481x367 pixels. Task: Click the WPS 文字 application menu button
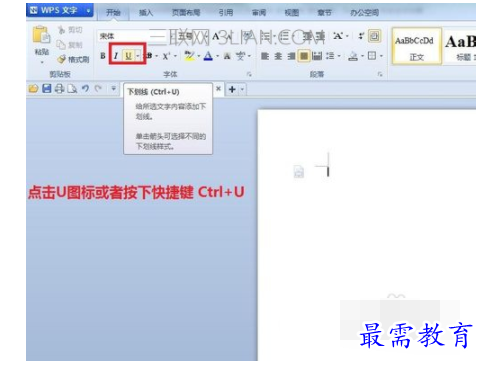click(60, 10)
